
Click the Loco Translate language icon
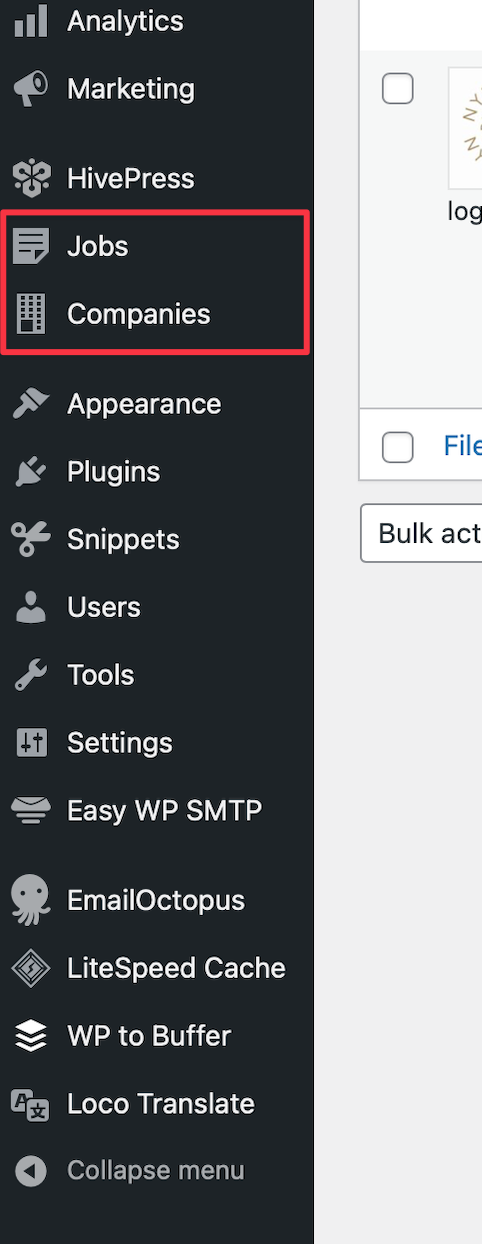coord(31,1104)
